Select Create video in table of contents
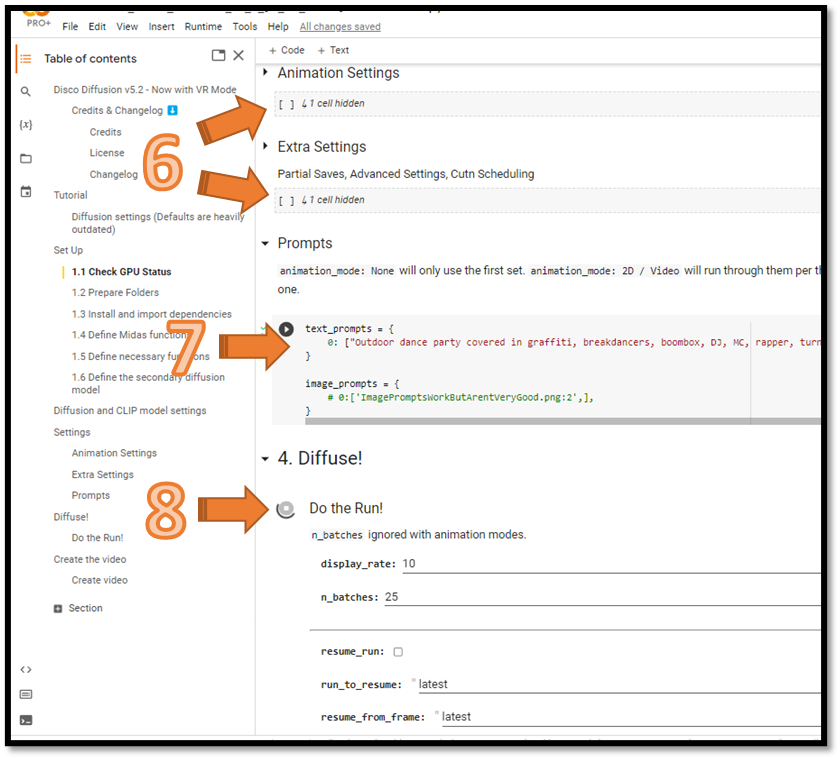Image resolution: width=840 pixels, height=759 pixels. [x=100, y=581]
